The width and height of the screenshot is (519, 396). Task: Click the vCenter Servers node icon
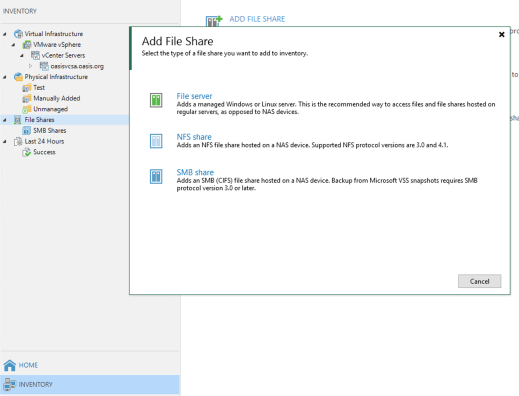pos(35,55)
